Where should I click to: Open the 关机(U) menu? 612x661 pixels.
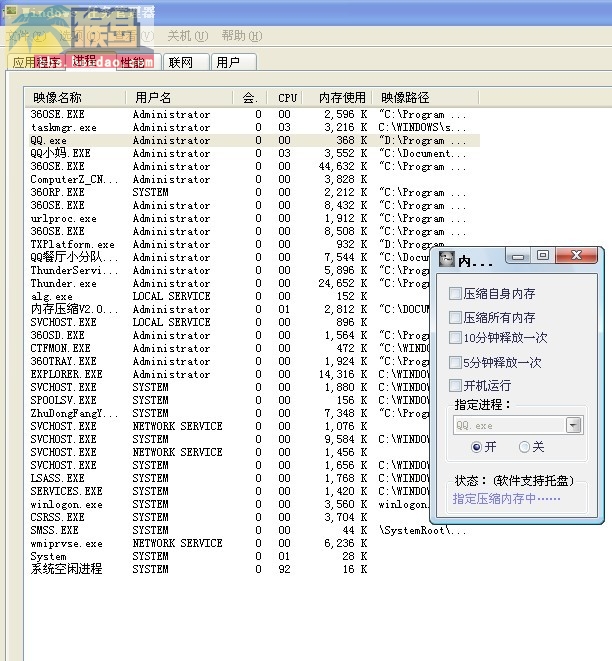click(x=188, y=36)
